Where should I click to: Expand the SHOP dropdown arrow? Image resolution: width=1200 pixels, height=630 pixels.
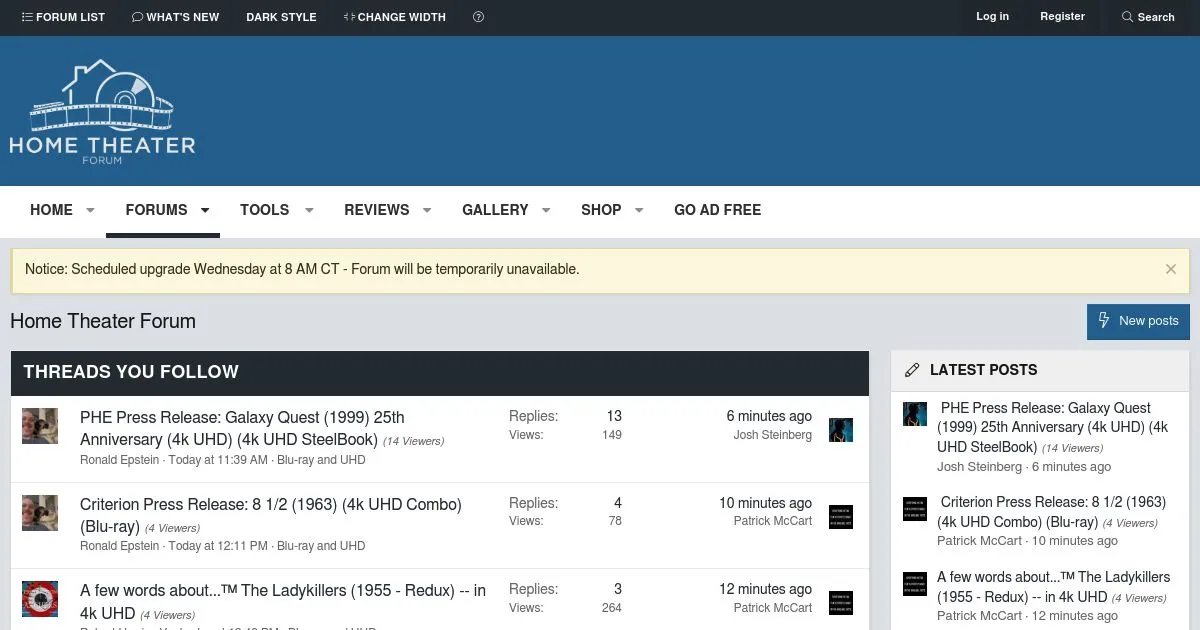pos(639,210)
